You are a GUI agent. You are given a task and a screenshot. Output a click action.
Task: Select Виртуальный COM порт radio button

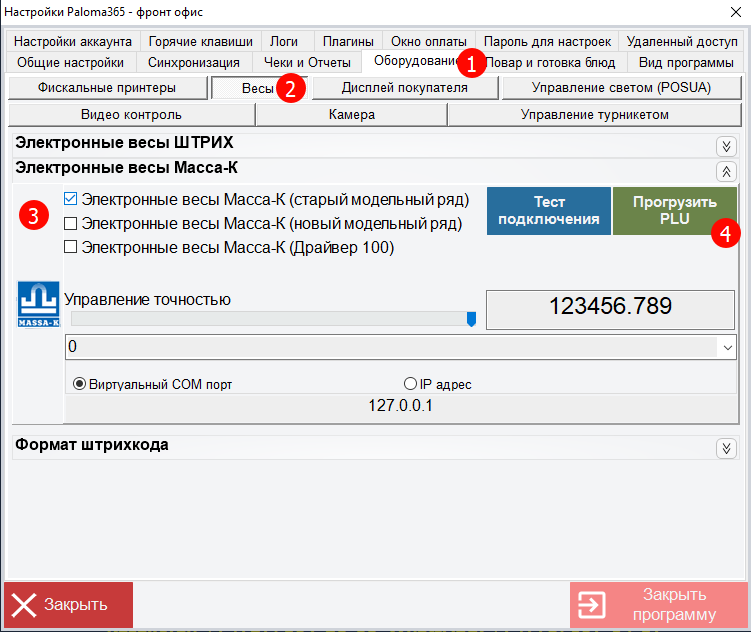click(x=79, y=384)
